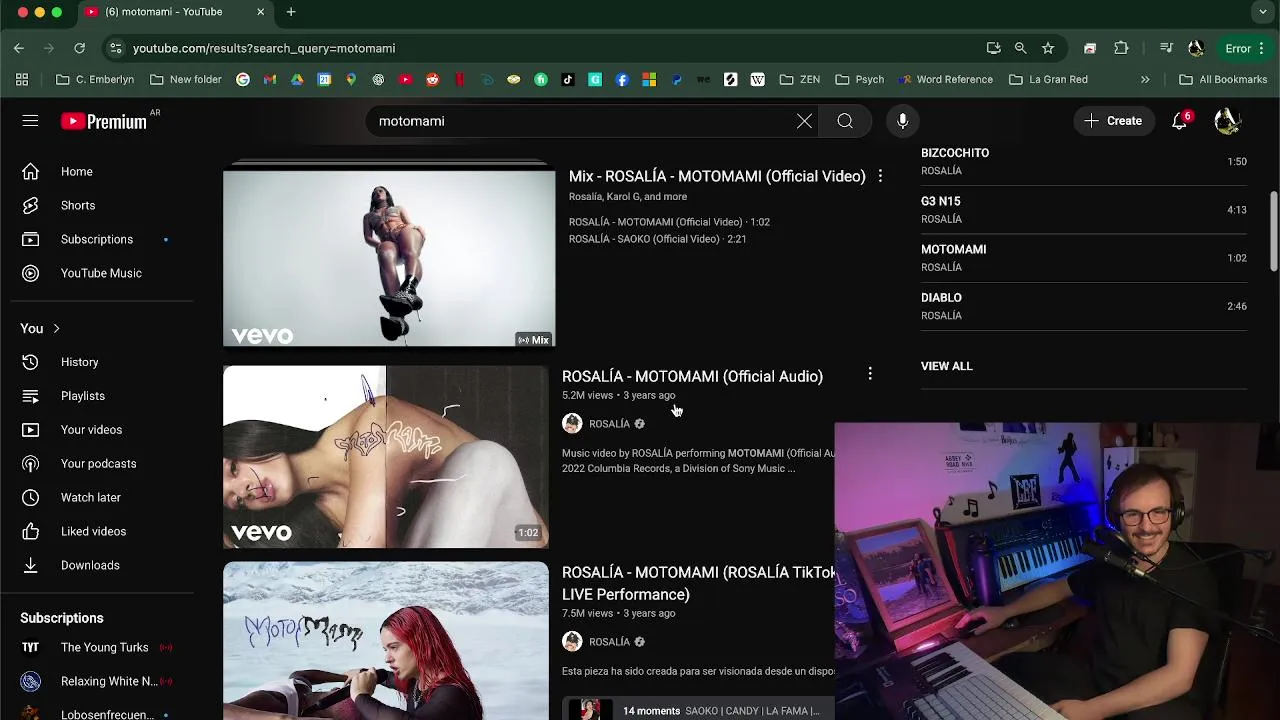
Task: Open the Chrome Error menu button
Action: pyautogui.click(x=1246, y=48)
